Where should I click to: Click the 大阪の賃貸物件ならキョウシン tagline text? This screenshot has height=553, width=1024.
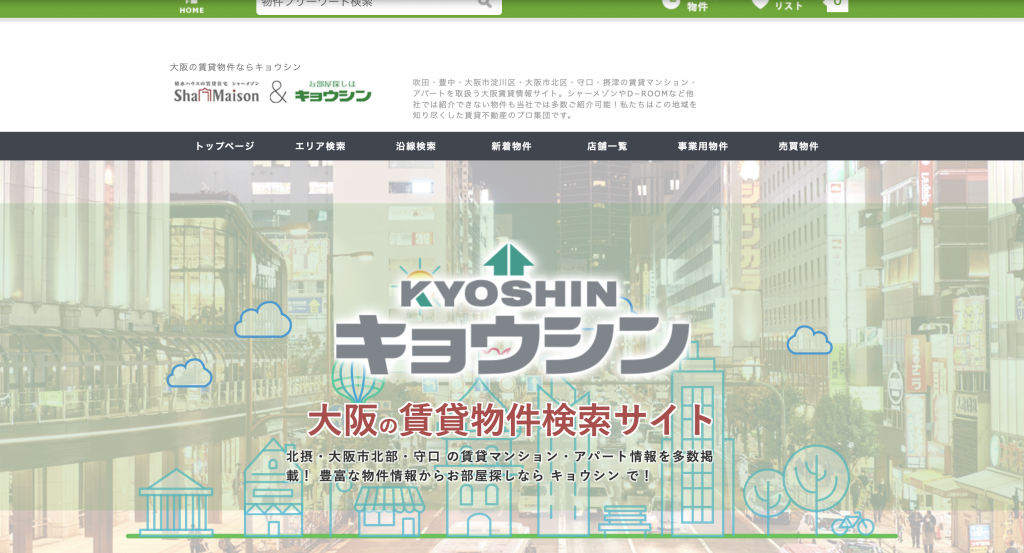click(235, 67)
